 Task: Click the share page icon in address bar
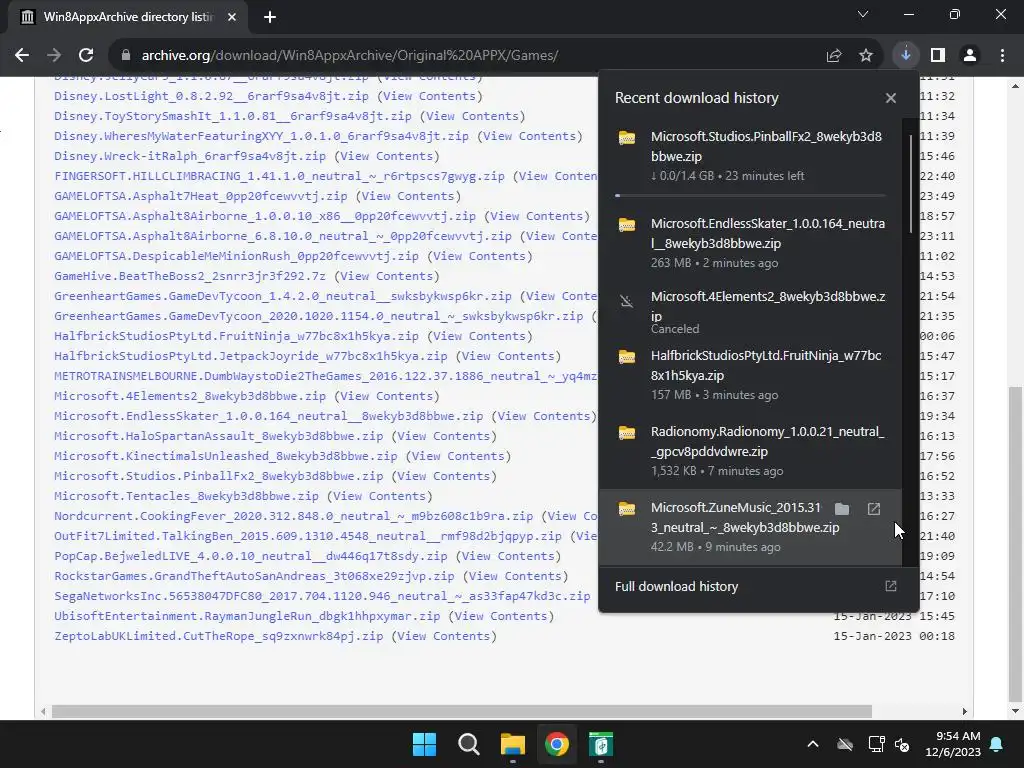coord(834,56)
